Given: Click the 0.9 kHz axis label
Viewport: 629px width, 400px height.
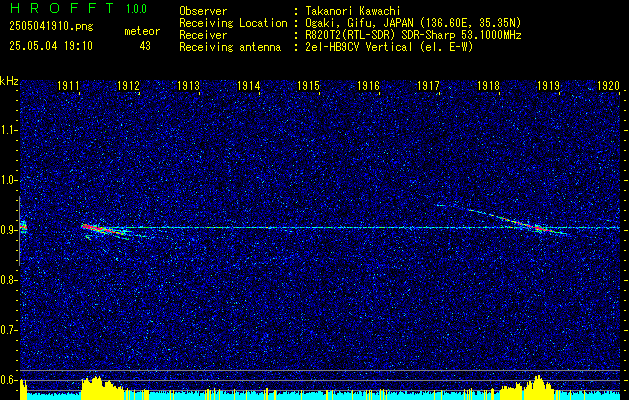Looking at the screenshot, I should pyautogui.click(x=9, y=230).
